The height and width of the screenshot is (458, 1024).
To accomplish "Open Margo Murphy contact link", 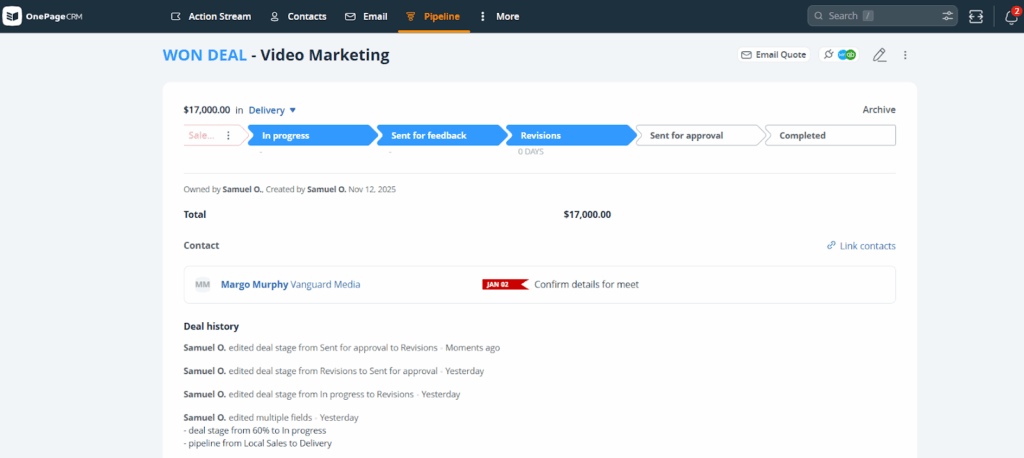I will coord(254,284).
